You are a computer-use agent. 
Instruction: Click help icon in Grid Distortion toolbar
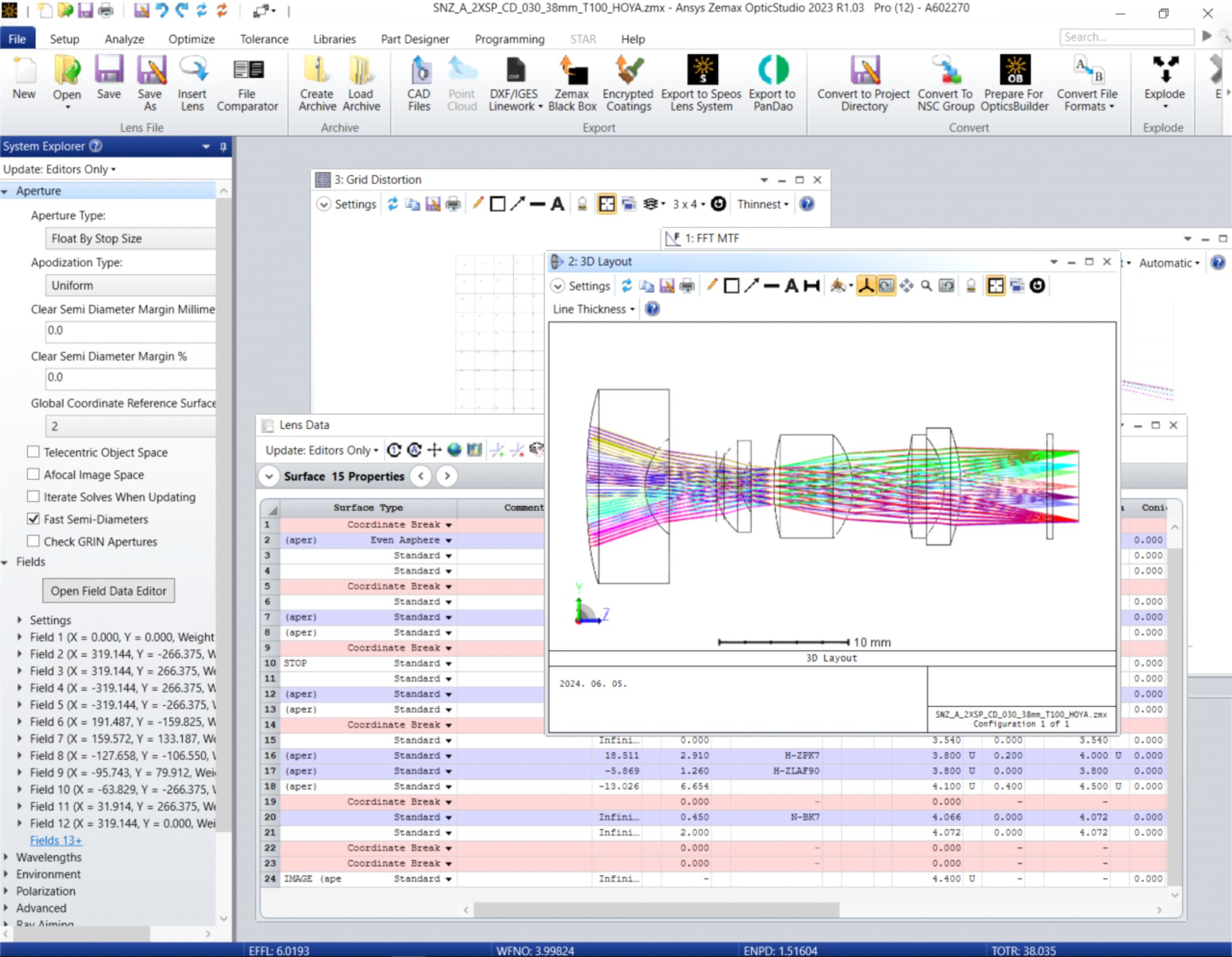807,204
